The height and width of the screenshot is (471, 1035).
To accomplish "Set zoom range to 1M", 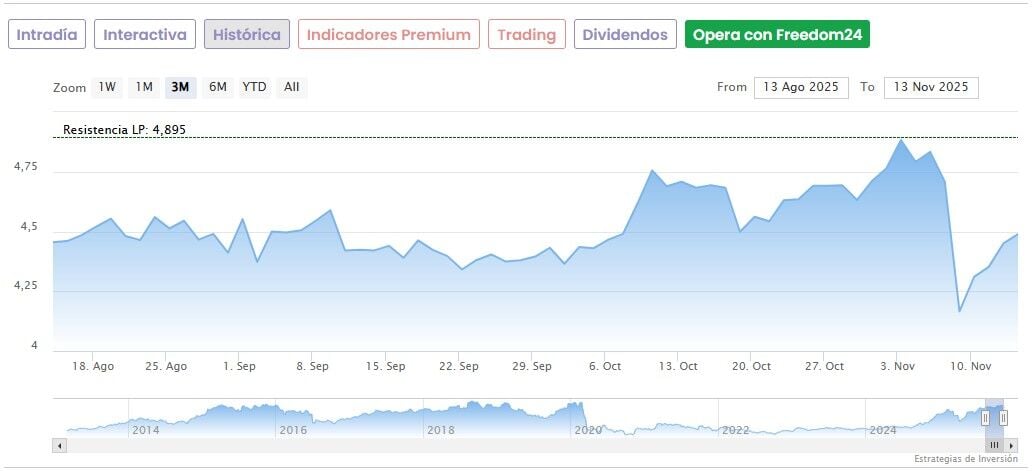I will tap(144, 87).
